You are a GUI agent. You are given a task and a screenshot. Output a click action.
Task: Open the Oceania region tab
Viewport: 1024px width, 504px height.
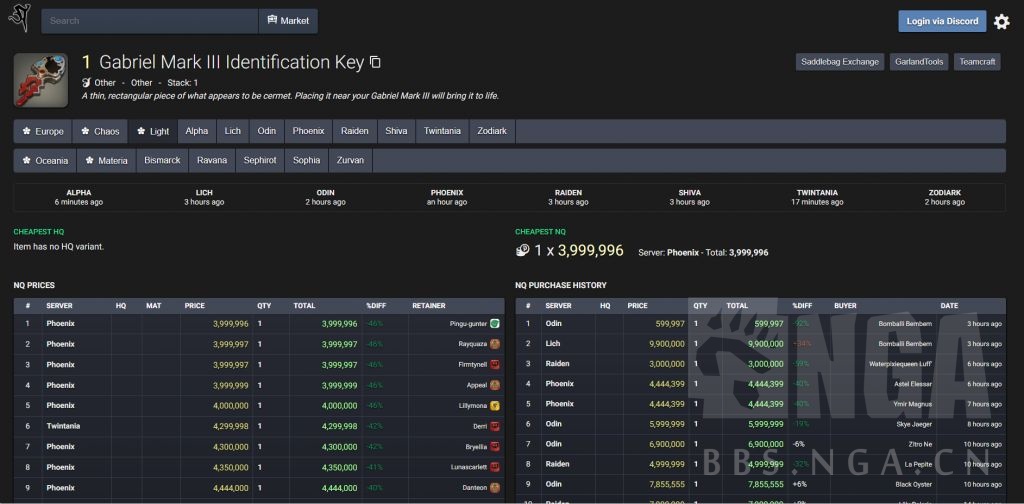coord(44,160)
